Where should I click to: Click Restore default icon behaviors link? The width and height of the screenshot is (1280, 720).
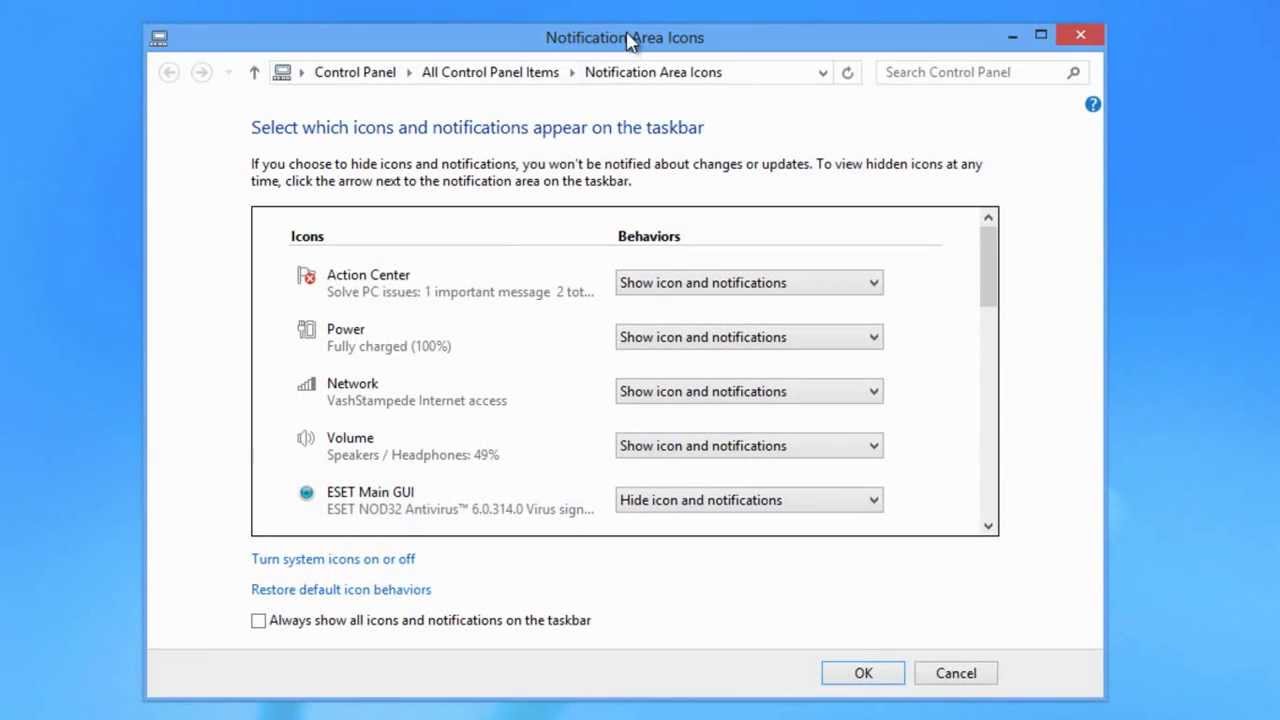coord(341,590)
